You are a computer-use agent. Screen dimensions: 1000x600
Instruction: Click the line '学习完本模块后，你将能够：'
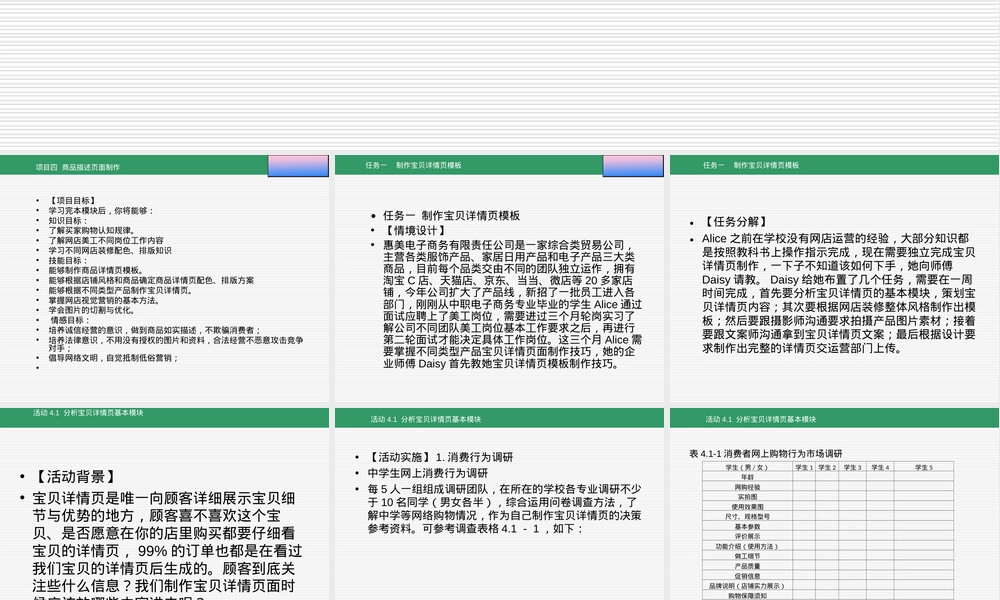[x=101, y=210]
